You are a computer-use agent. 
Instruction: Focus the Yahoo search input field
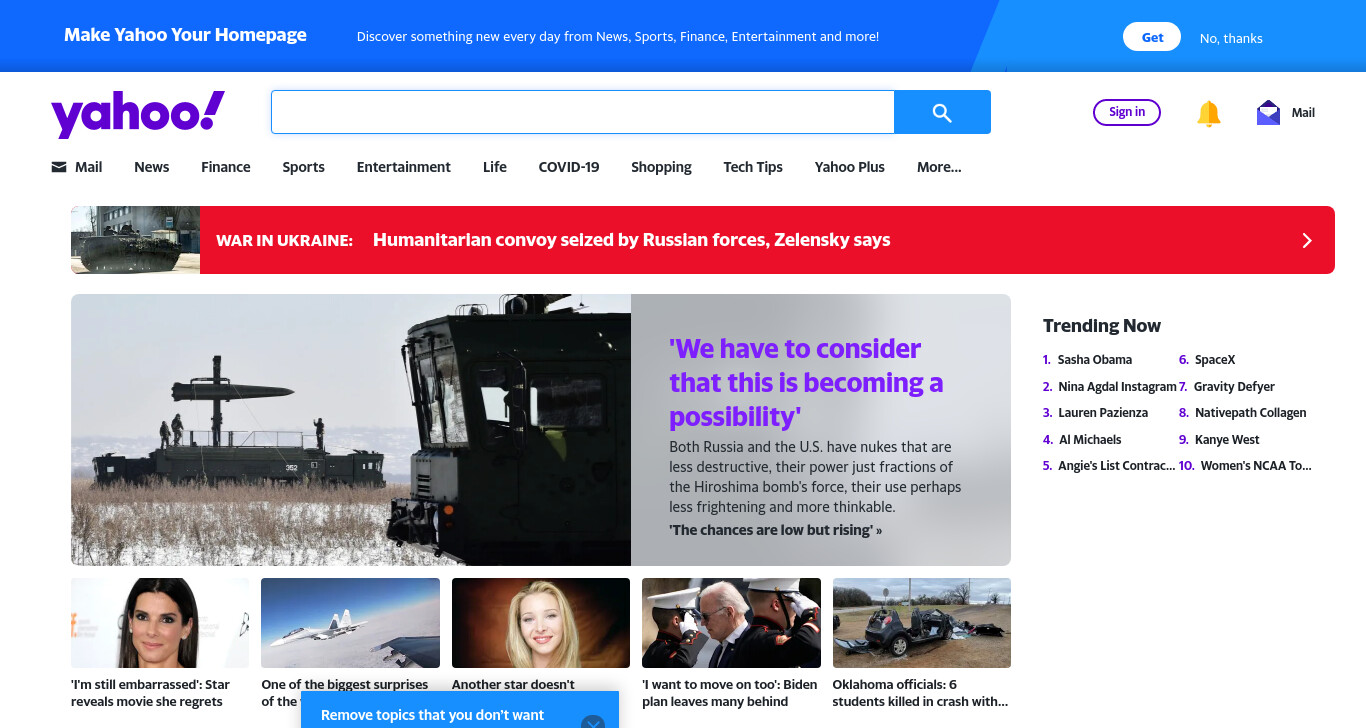pyautogui.click(x=582, y=112)
